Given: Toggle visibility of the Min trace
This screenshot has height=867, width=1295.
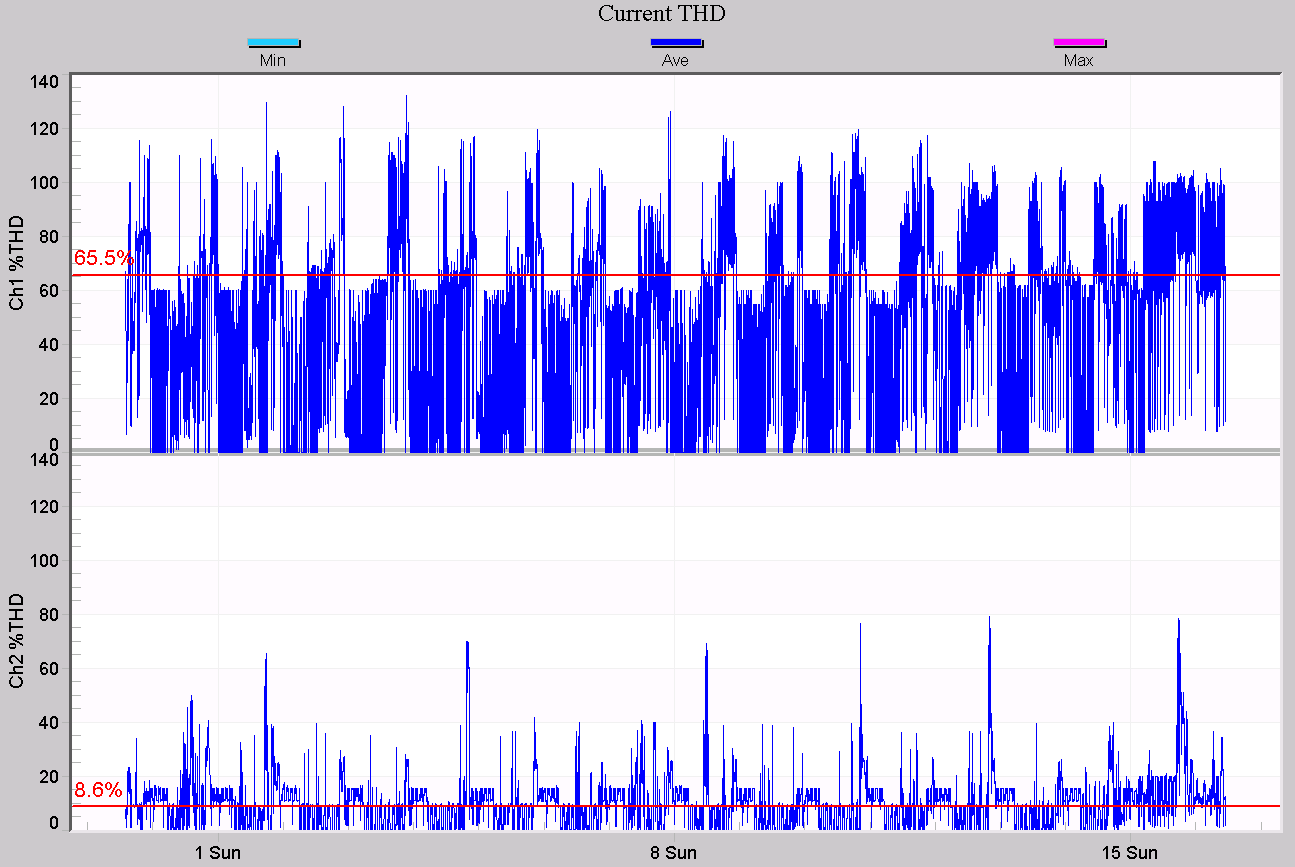Looking at the screenshot, I should click(273, 42).
